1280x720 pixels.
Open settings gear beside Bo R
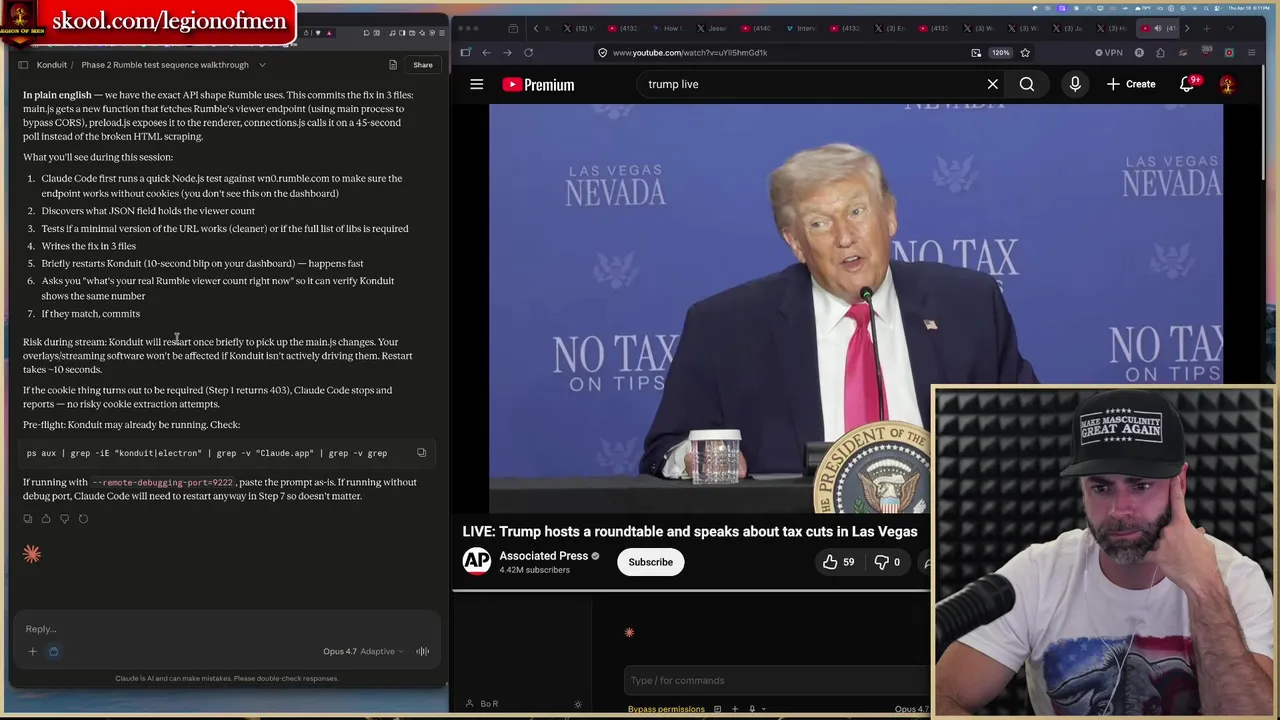[x=577, y=704]
